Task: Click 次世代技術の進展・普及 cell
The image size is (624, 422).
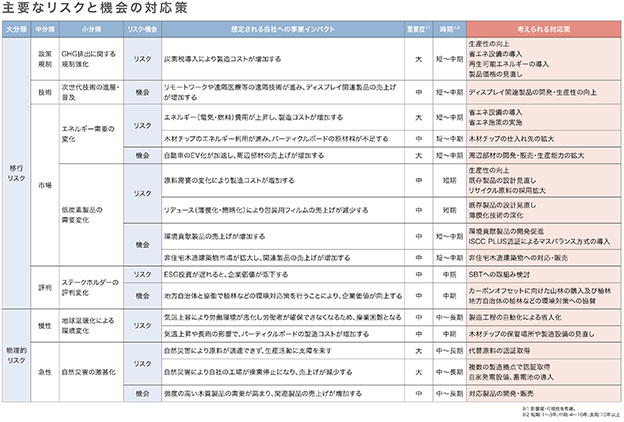Action: coord(91,92)
